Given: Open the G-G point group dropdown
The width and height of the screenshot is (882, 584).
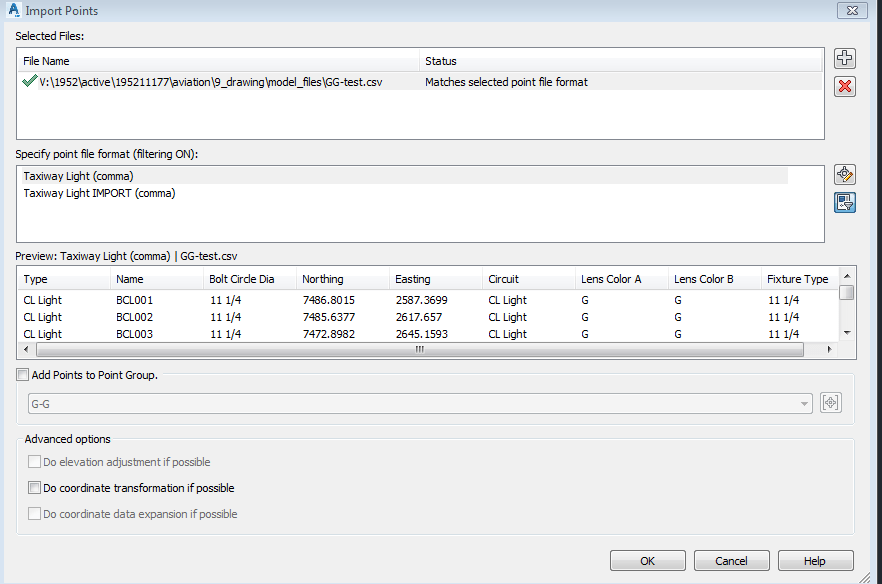Looking at the screenshot, I should pos(805,402).
